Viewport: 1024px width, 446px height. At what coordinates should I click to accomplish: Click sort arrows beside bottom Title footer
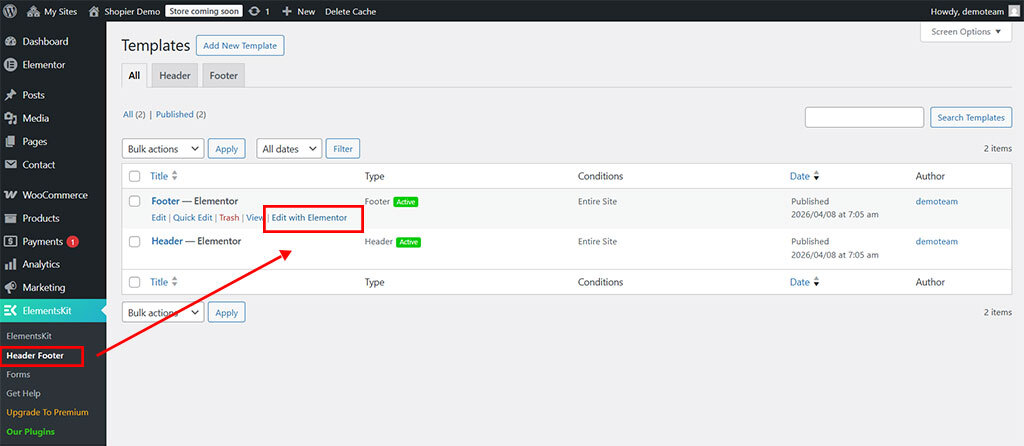pyautogui.click(x=174, y=282)
